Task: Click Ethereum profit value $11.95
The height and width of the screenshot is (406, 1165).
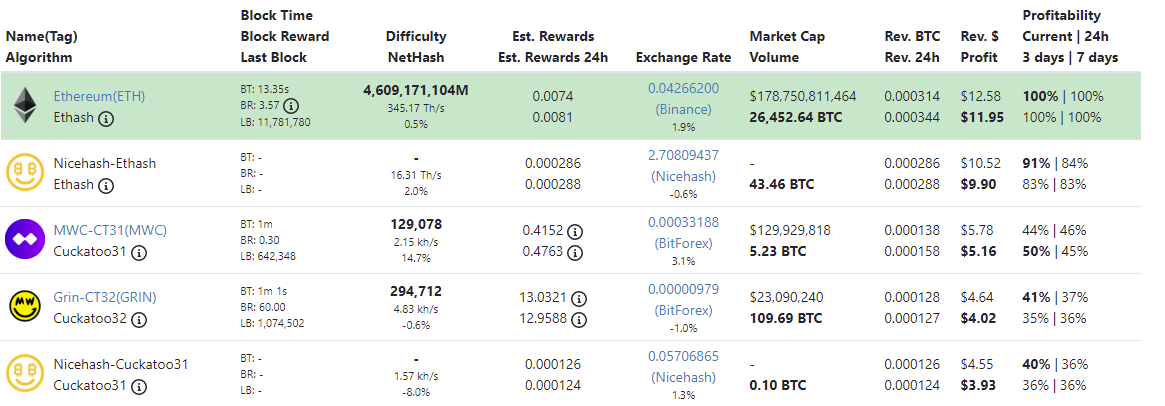Action: pyautogui.click(x=982, y=117)
